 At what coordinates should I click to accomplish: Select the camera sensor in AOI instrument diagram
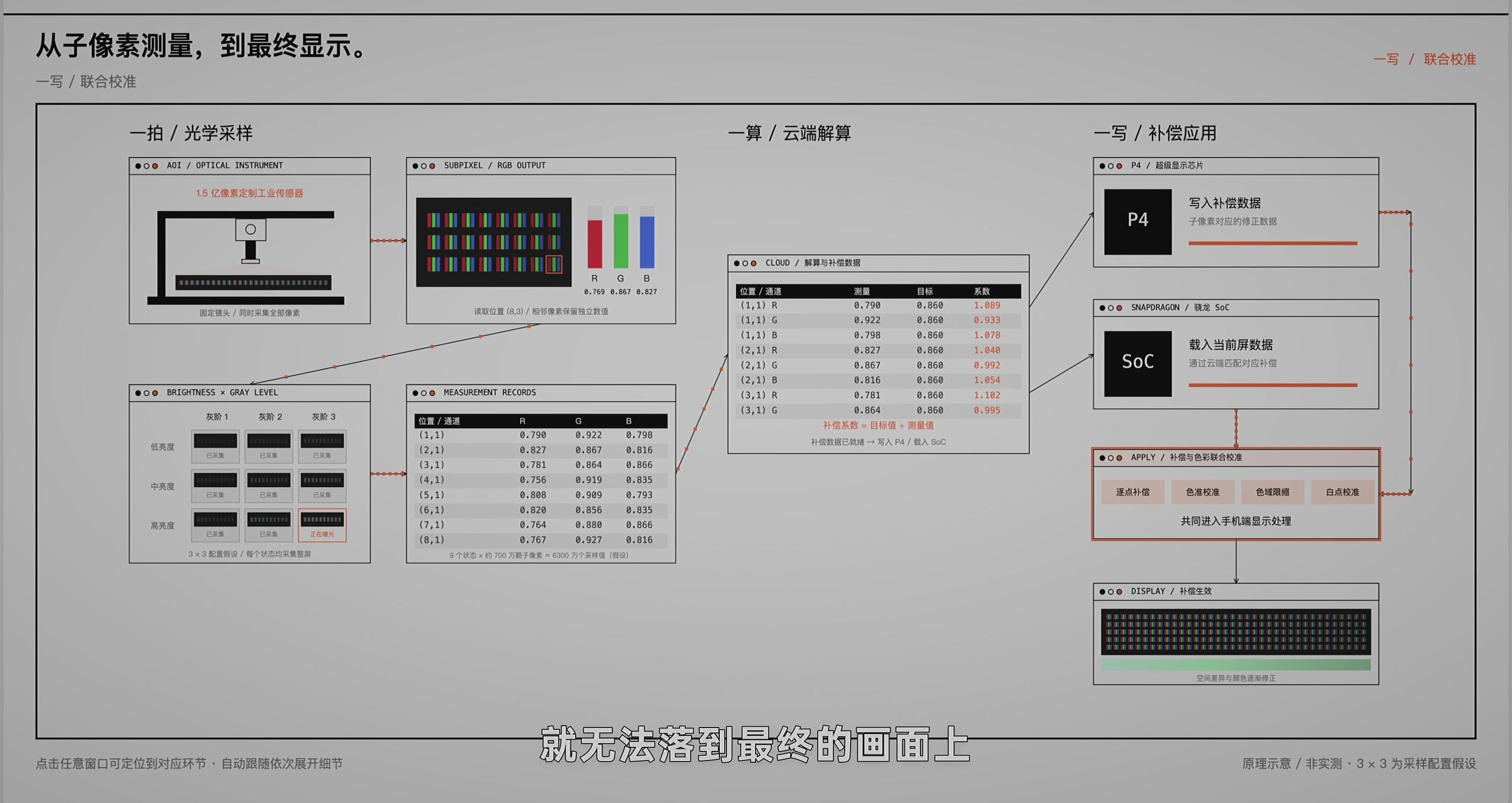[250, 229]
